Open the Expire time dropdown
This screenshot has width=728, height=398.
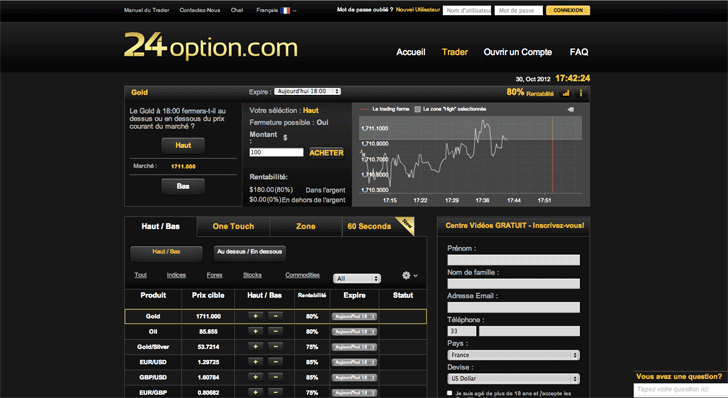(307, 91)
